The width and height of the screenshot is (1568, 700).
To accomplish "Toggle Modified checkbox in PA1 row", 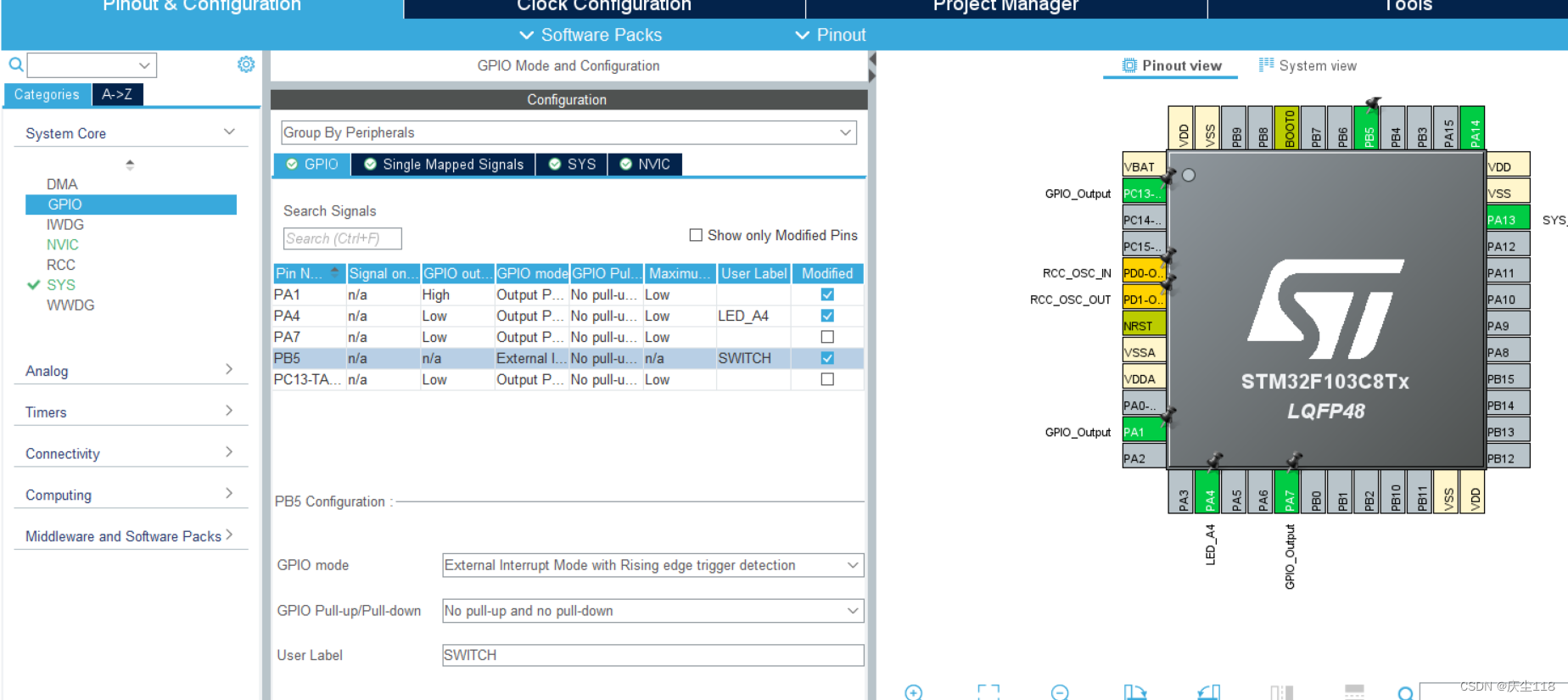I will pyautogui.click(x=827, y=294).
